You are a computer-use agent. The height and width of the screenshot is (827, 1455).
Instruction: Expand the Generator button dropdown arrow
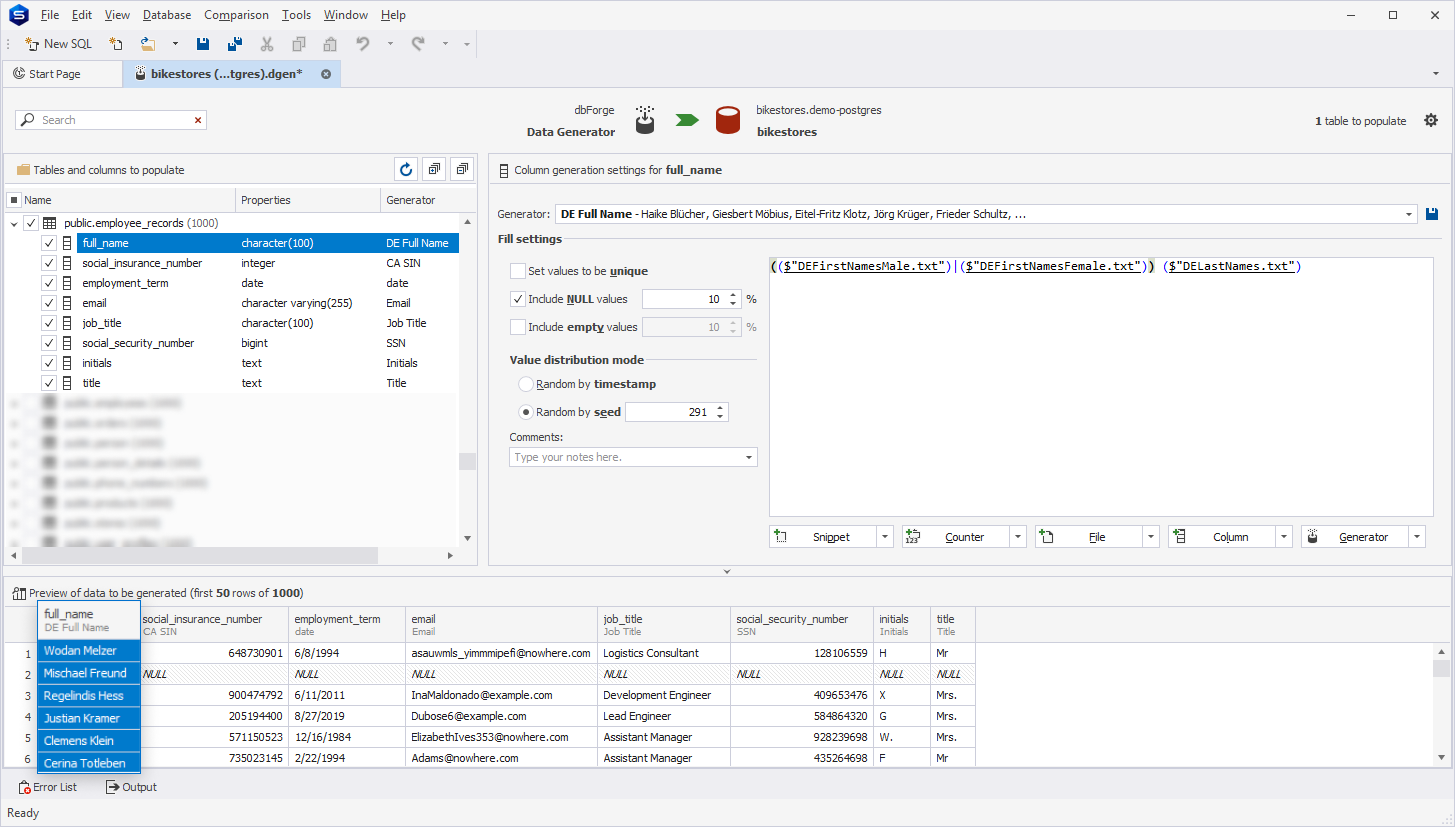pos(1417,537)
